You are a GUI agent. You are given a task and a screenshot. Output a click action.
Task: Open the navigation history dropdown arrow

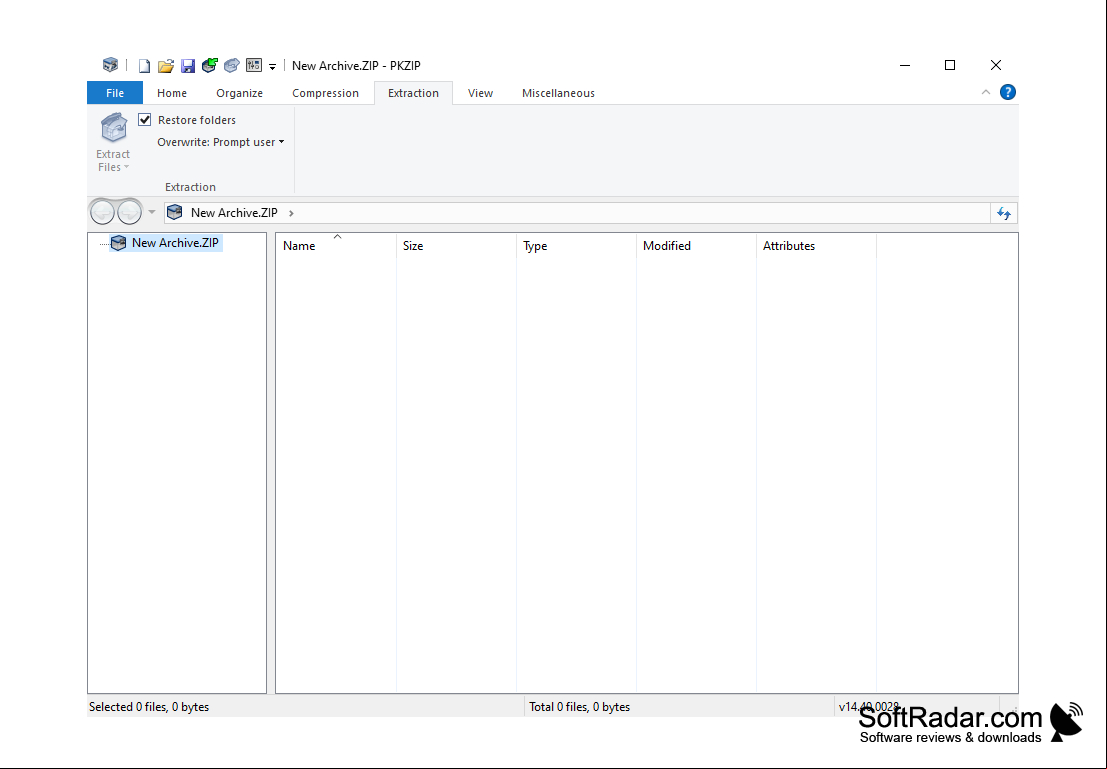pos(152,212)
